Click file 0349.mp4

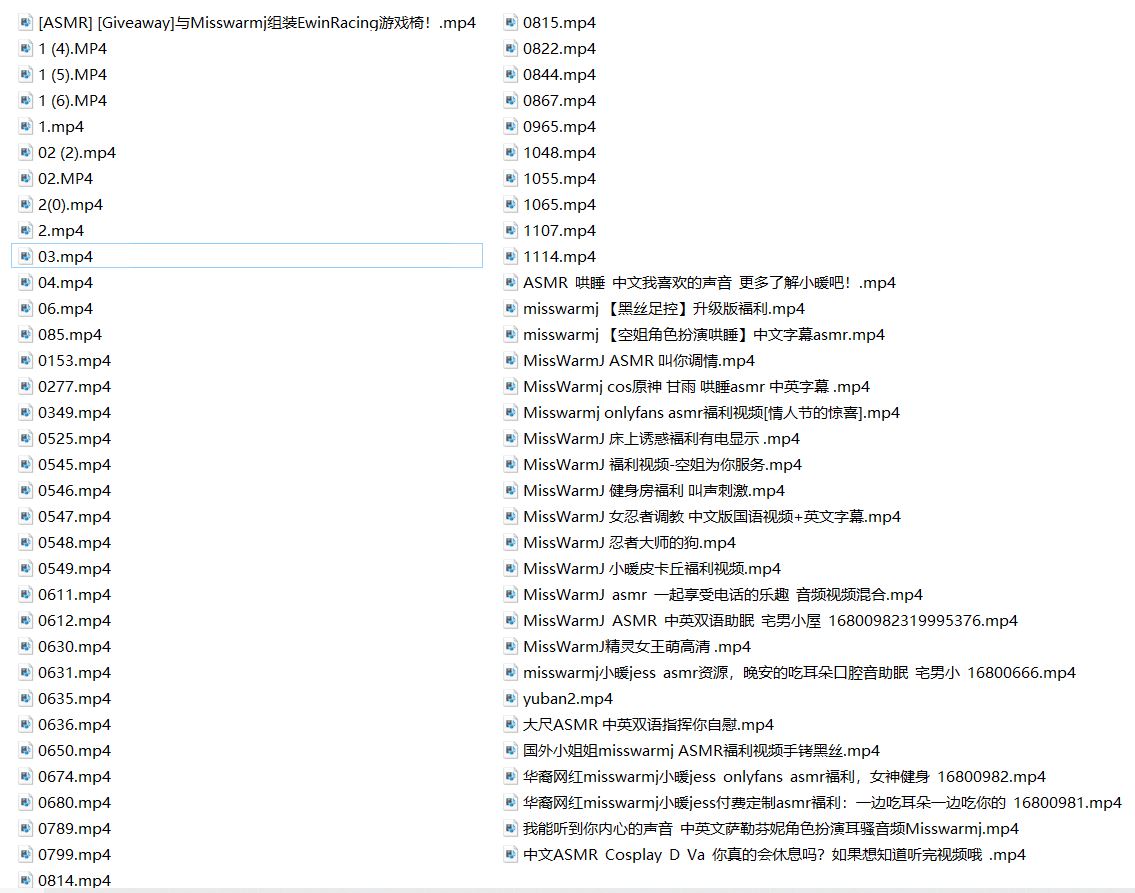75,412
